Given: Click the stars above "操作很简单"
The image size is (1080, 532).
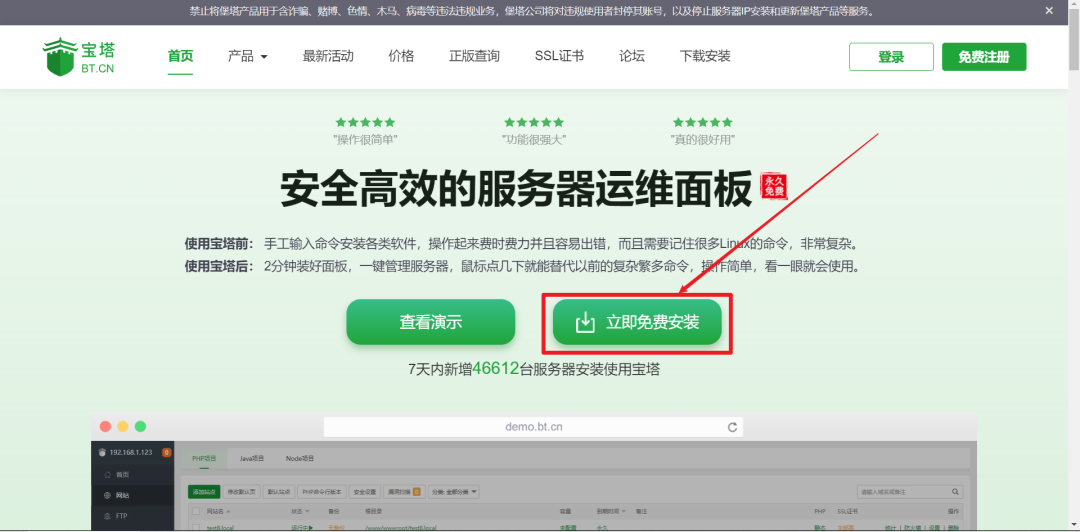Looking at the screenshot, I should tap(365, 123).
